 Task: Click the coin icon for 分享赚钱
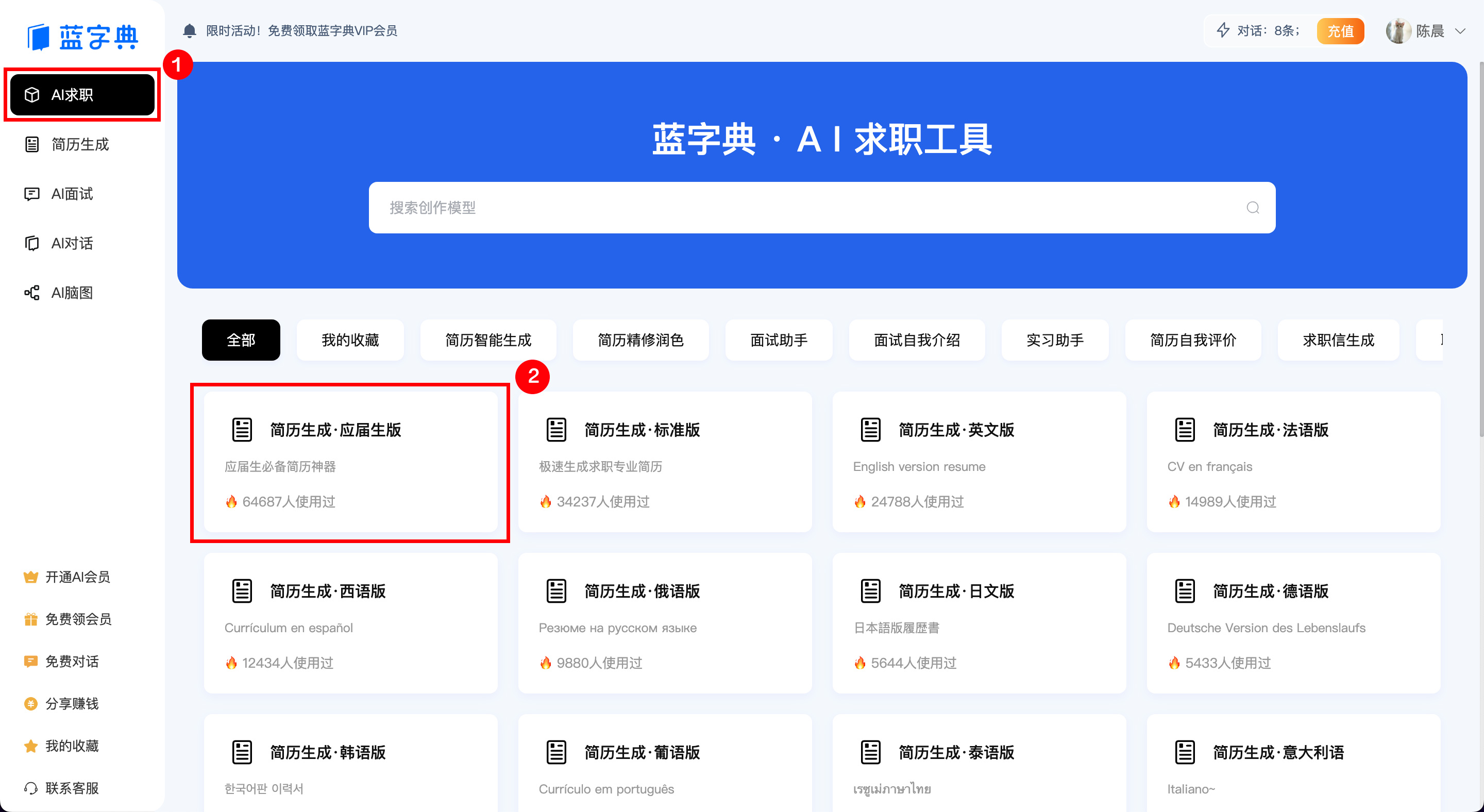[x=30, y=703]
